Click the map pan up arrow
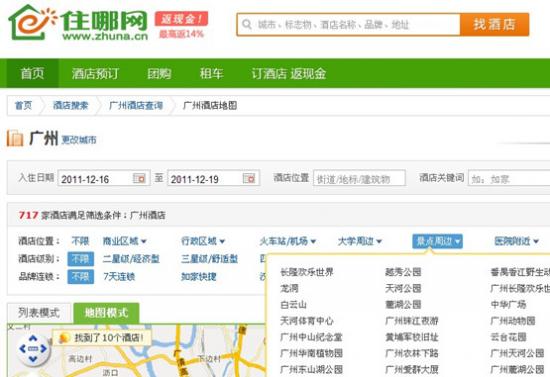Screen dimensions: 550x377 (x=33, y=338)
